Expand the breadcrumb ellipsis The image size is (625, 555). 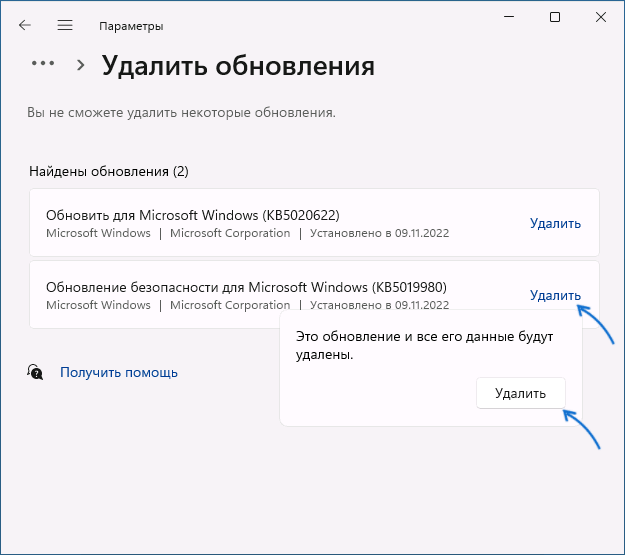pos(43,63)
